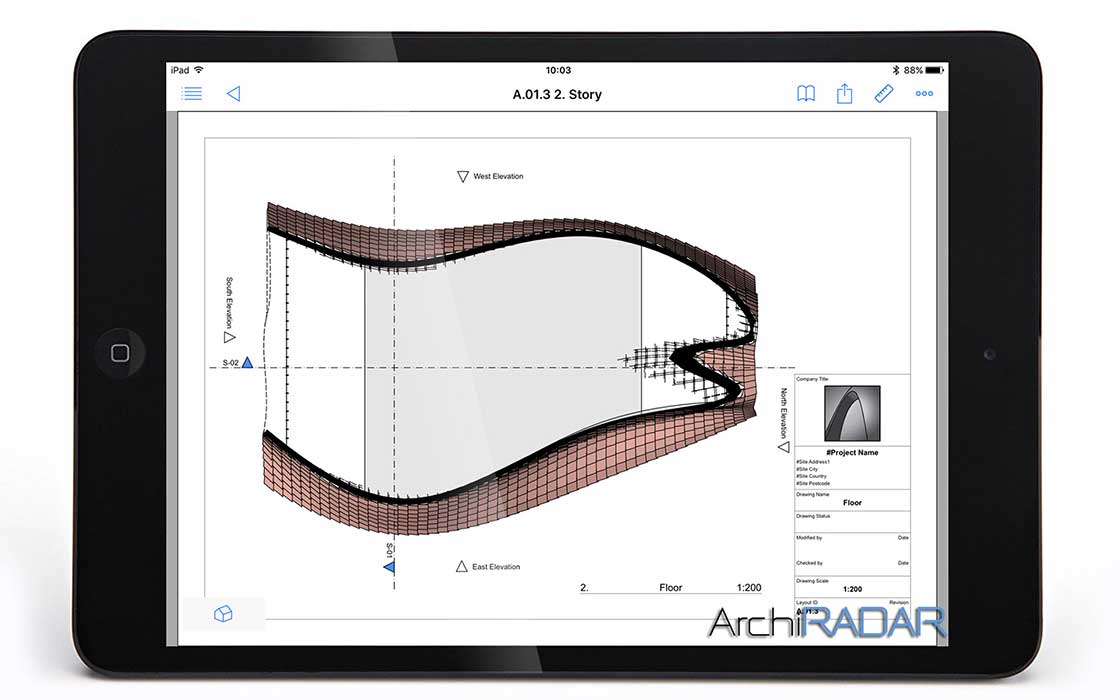
Task: Tap the S-01 section marker
Action: click(x=389, y=566)
